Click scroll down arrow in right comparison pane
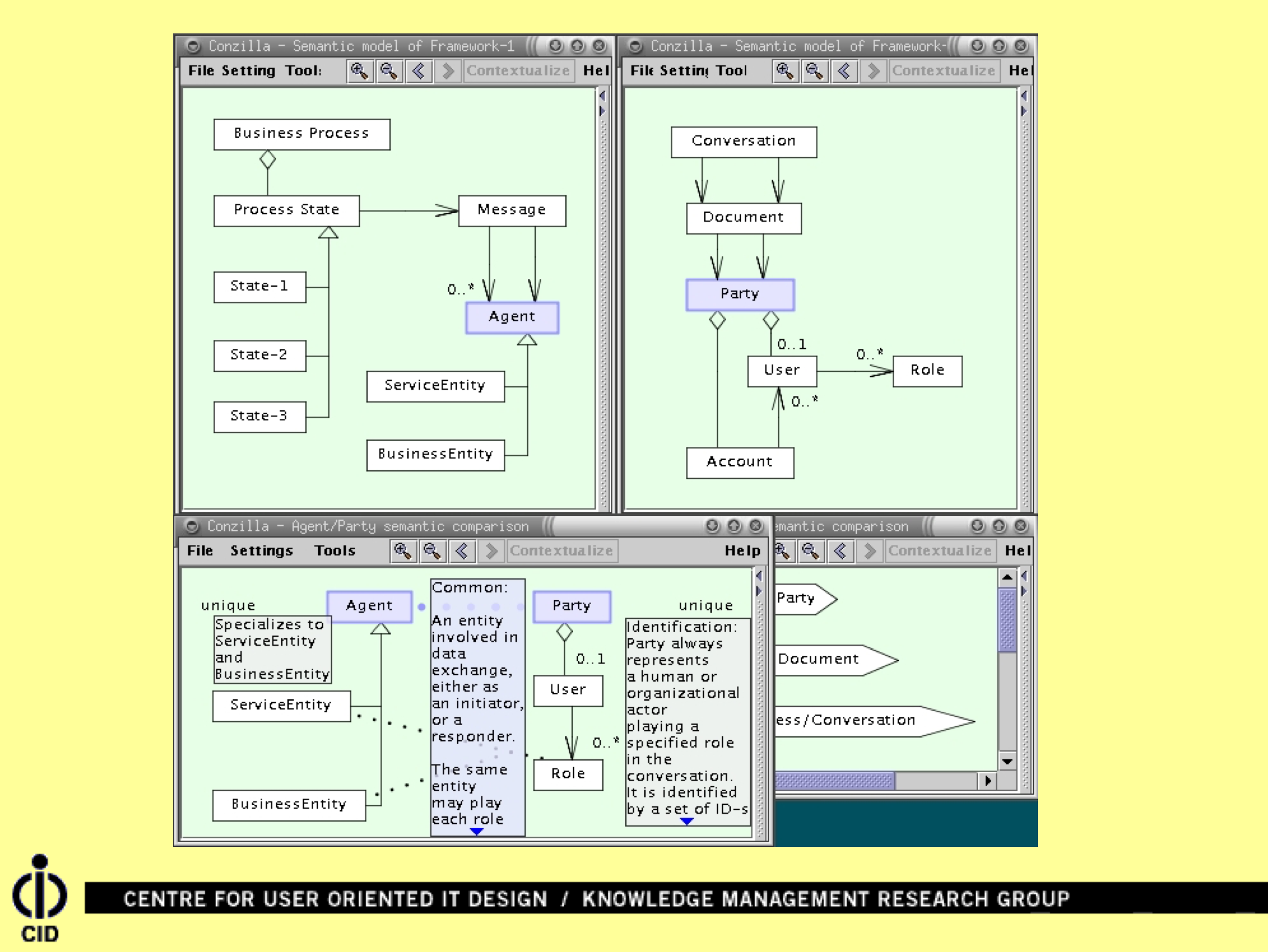The width and height of the screenshot is (1268, 952). pyautogui.click(x=1007, y=761)
